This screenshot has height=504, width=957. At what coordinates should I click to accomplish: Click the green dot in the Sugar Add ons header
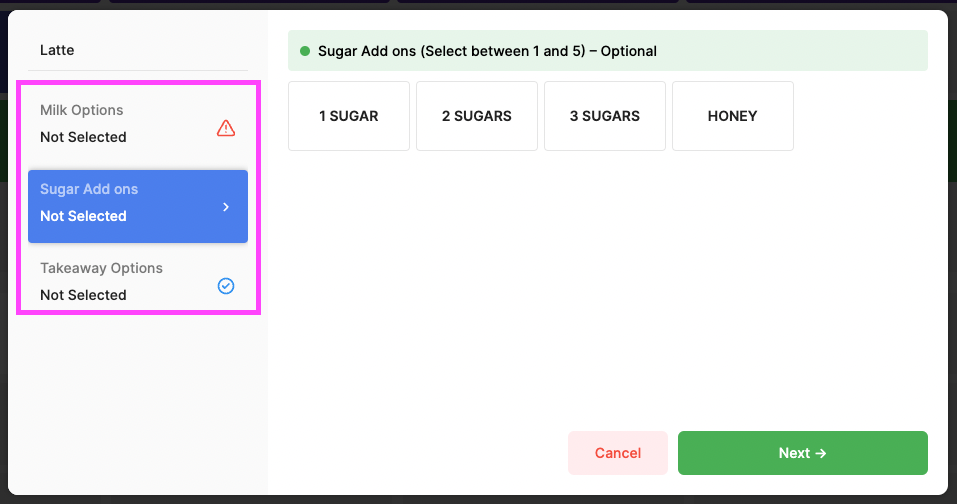305,51
